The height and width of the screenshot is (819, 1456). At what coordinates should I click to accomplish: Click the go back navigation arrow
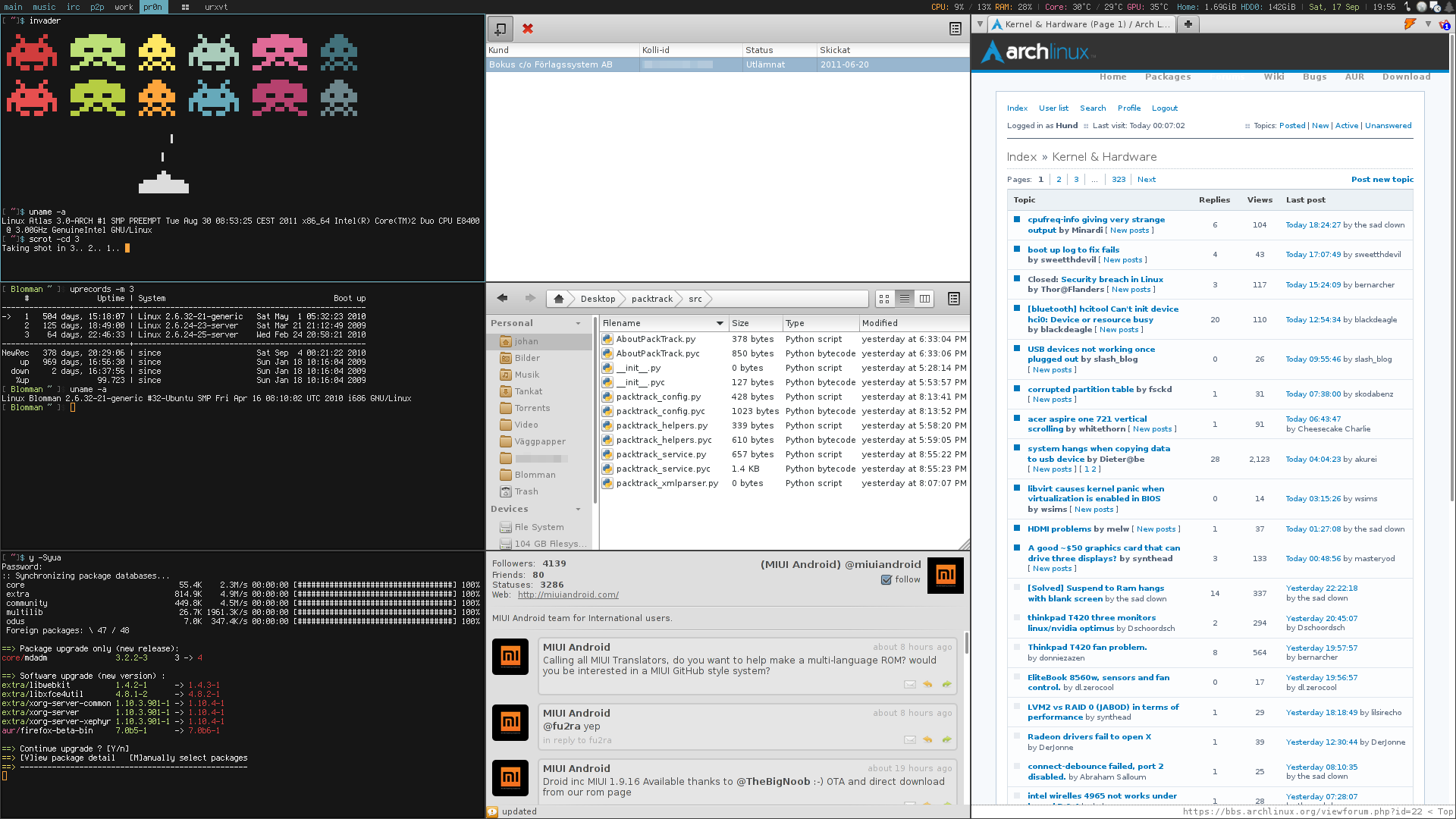point(503,298)
